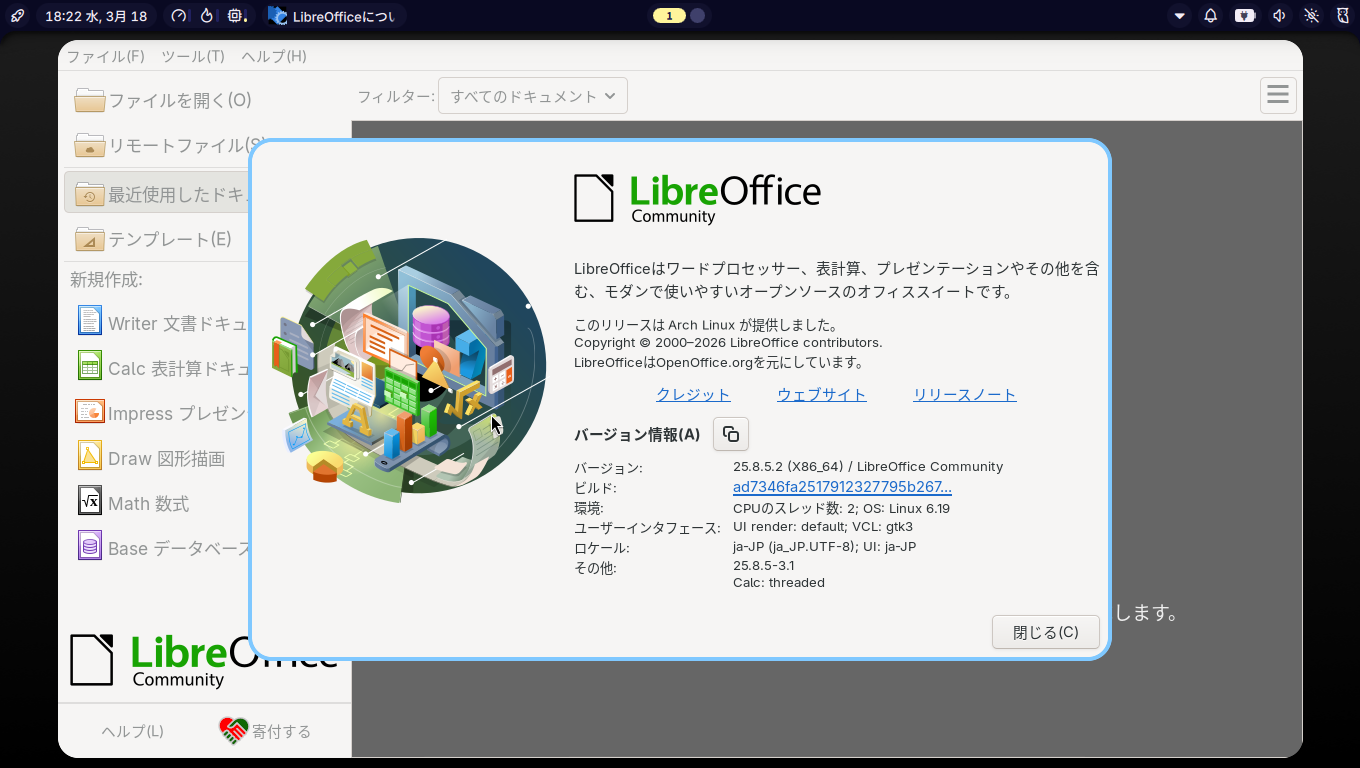Click the 寄付する donate heart button
Screen dimensions: 1360x768
pyautogui.click(x=265, y=731)
